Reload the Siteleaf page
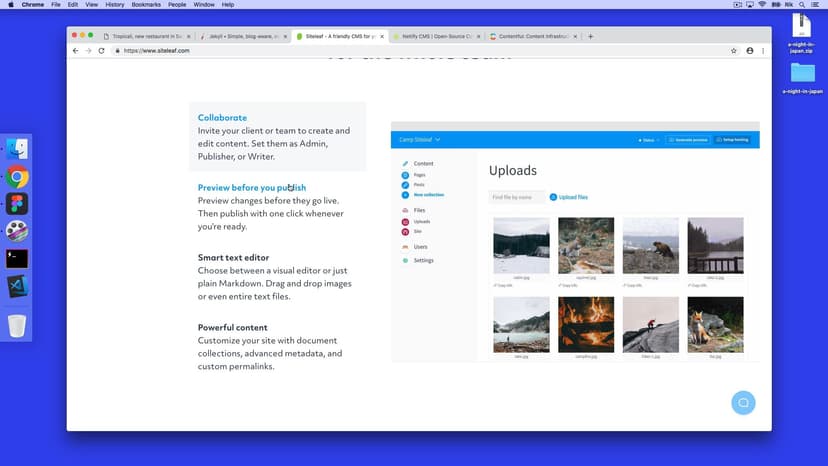Screen dimensions: 828x466 point(101,50)
